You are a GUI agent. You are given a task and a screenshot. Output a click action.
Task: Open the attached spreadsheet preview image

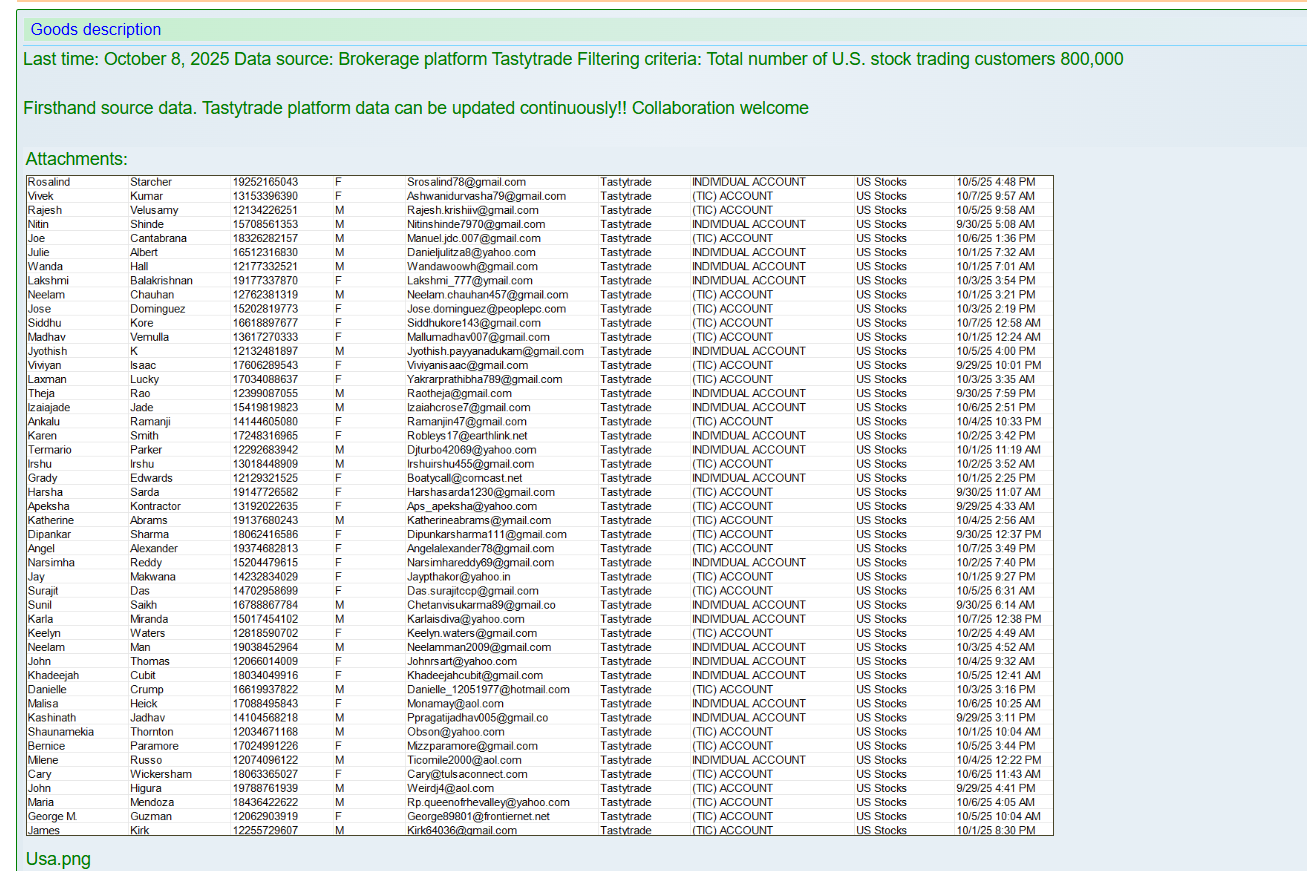540,505
